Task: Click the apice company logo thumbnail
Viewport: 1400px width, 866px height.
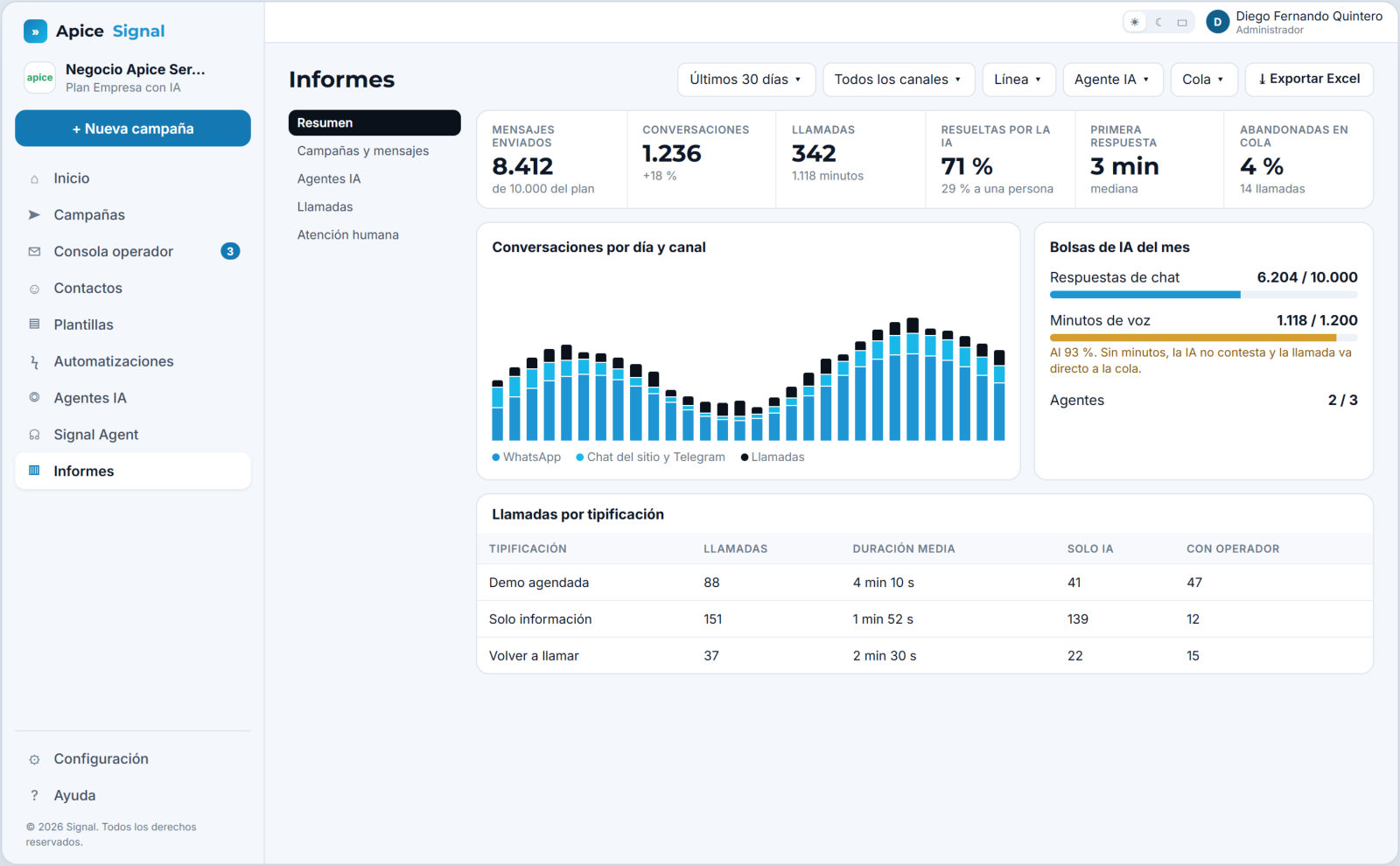Action: click(39, 78)
